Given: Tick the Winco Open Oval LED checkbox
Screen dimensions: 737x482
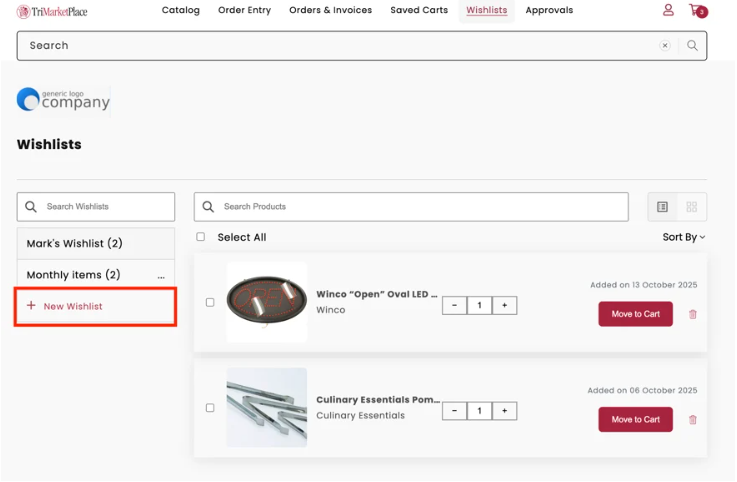Looking at the screenshot, I should click(210, 302).
